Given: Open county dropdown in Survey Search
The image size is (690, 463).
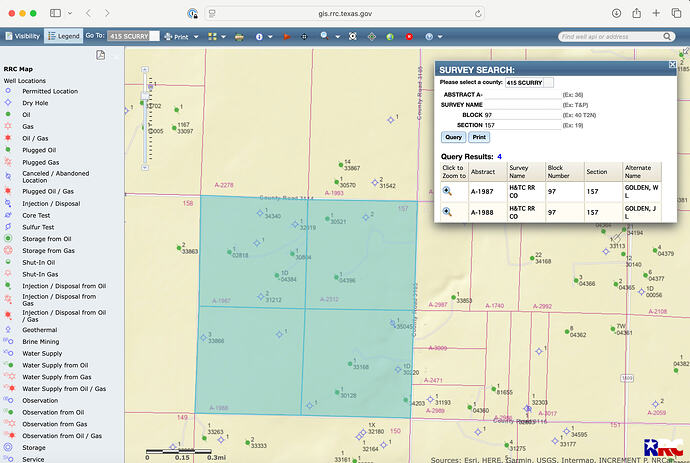Looking at the screenshot, I should pyautogui.click(x=530, y=82).
